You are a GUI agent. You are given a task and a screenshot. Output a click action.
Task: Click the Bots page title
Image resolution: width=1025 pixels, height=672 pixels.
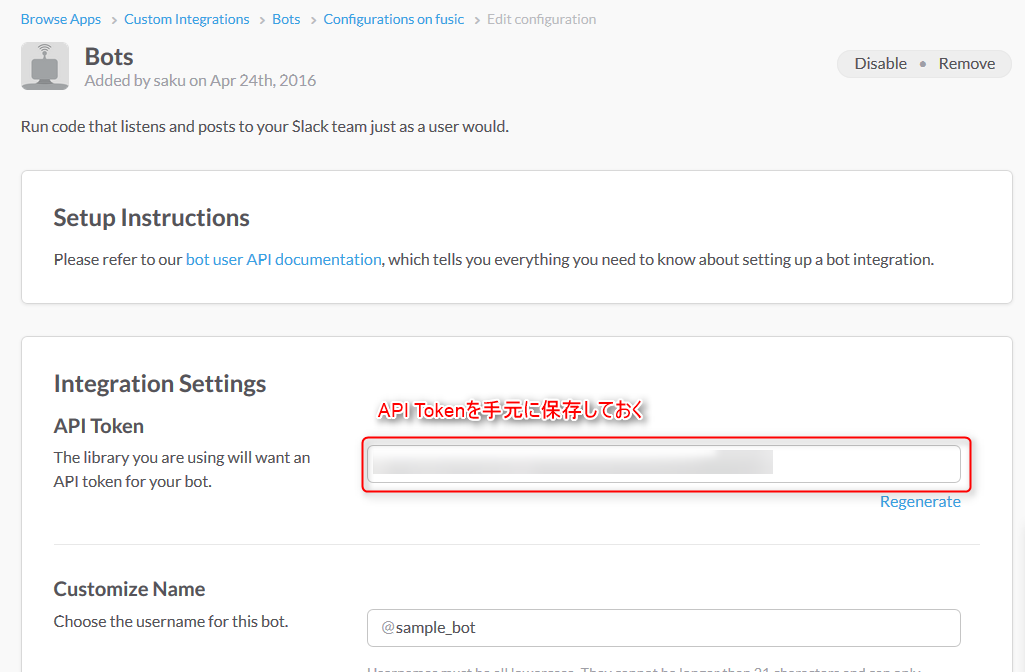[x=108, y=56]
